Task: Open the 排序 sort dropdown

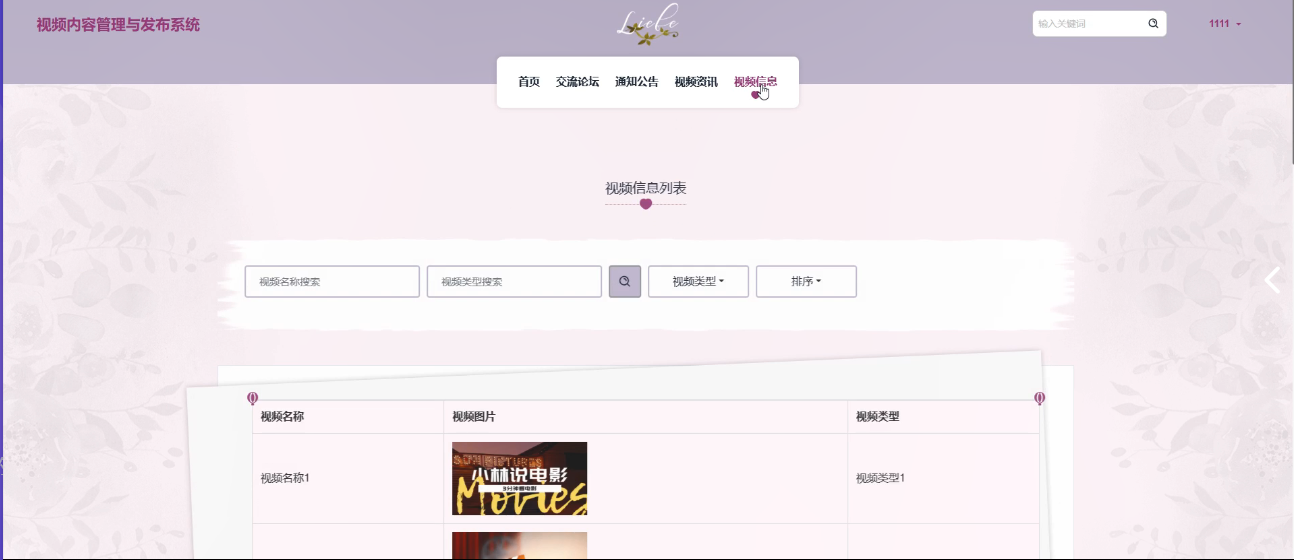Action: pyautogui.click(x=806, y=281)
